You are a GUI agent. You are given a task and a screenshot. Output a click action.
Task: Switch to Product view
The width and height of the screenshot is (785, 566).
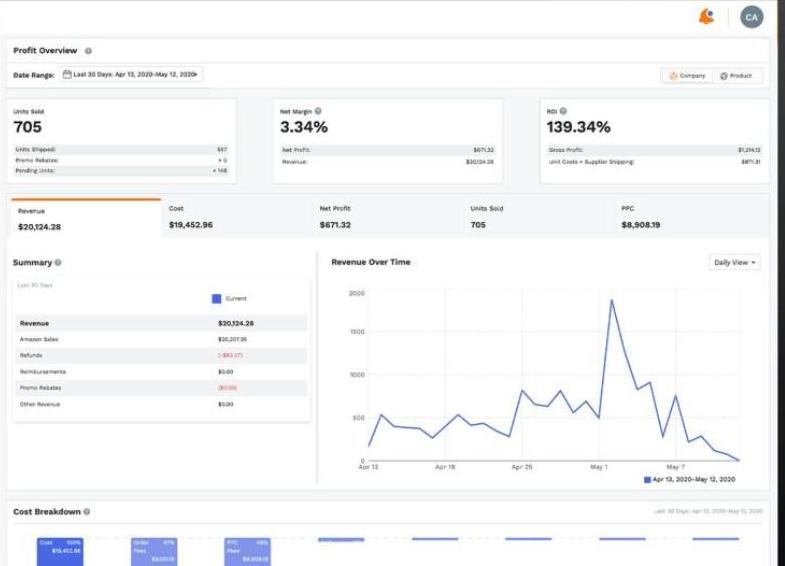point(736,76)
